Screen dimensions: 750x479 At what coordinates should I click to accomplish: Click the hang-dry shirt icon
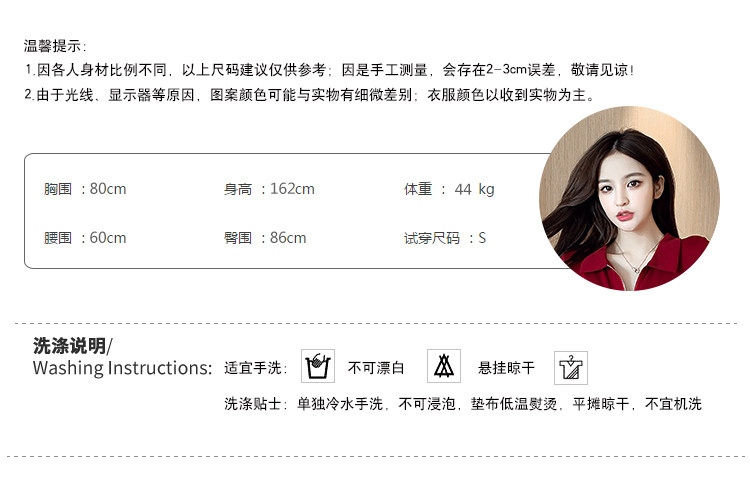point(571,368)
